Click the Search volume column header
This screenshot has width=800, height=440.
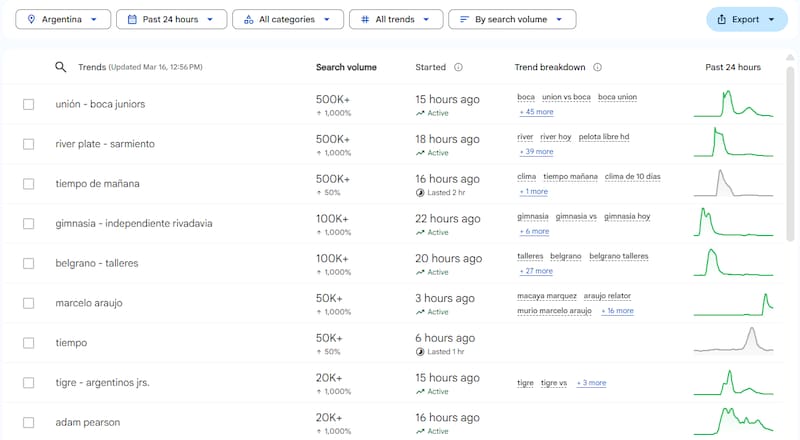(x=346, y=67)
